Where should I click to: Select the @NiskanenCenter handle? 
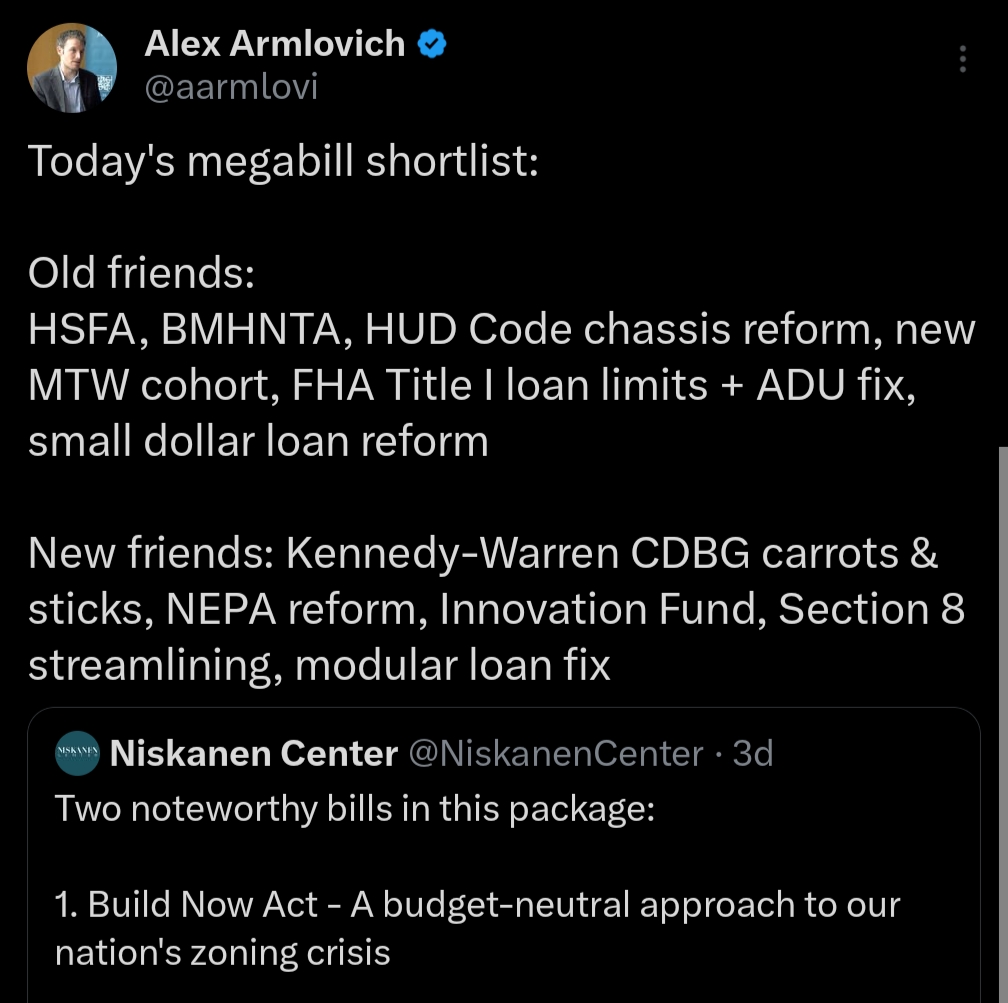tap(557, 753)
